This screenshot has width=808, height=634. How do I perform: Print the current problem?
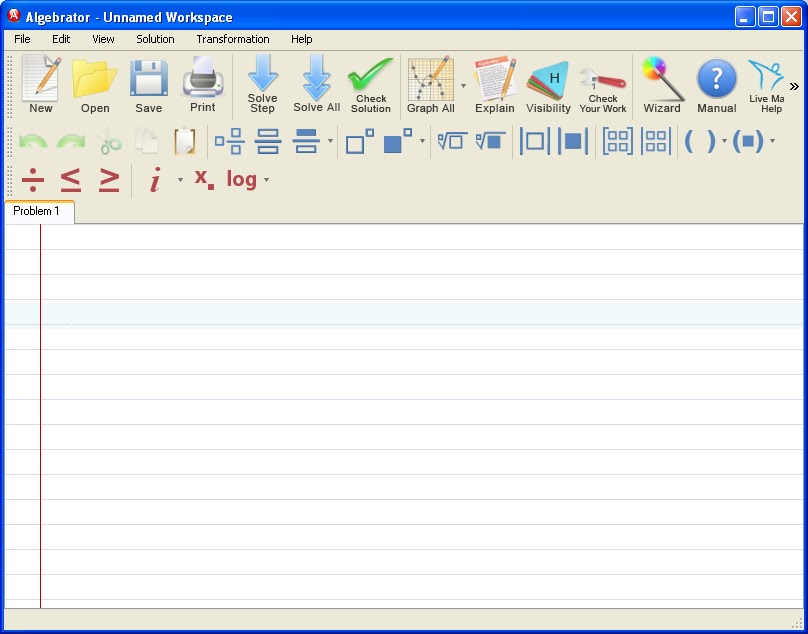click(203, 85)
